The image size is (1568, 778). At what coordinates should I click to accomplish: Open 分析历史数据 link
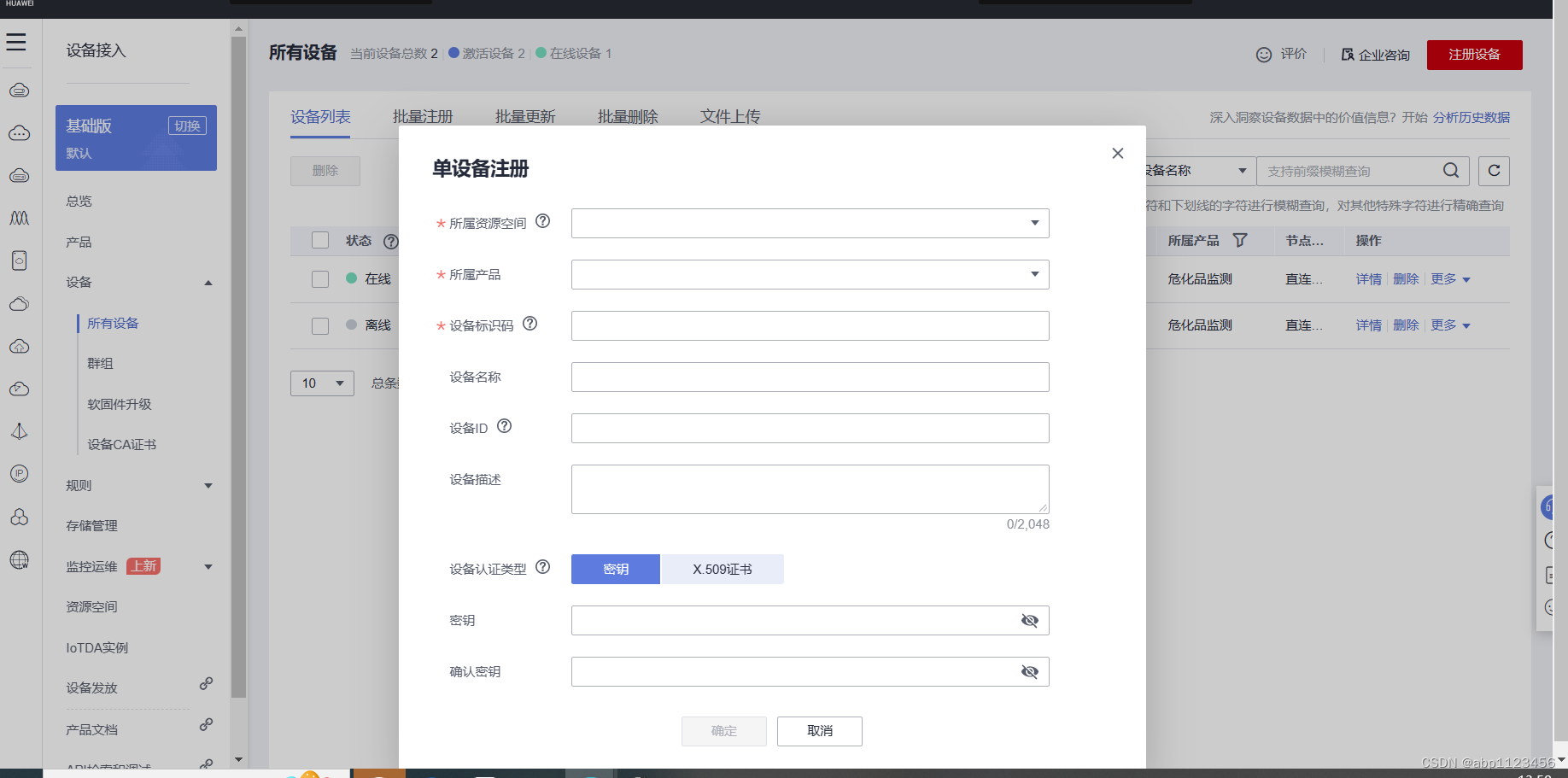point(1471,118)
